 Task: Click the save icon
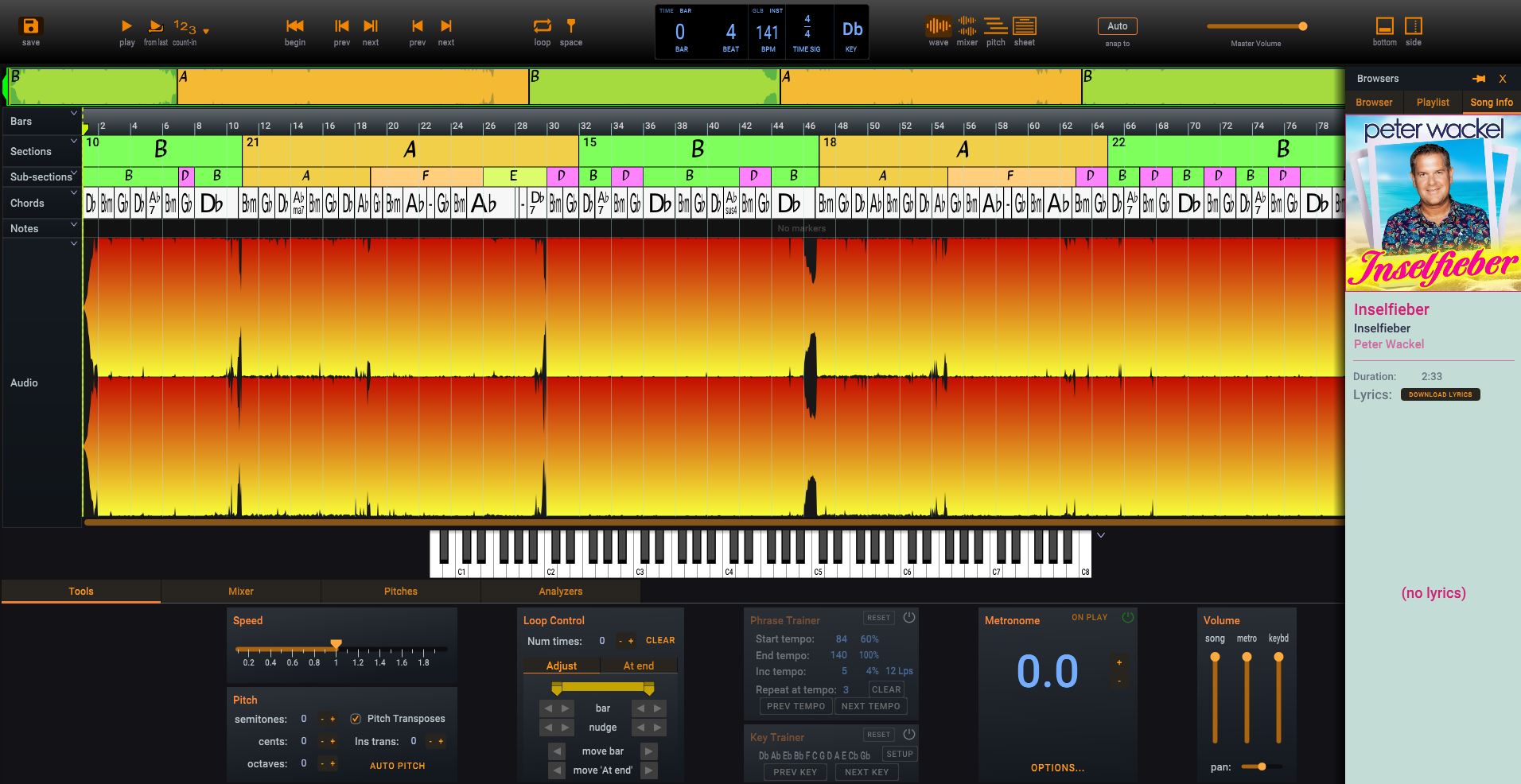(x=30, y=26)
